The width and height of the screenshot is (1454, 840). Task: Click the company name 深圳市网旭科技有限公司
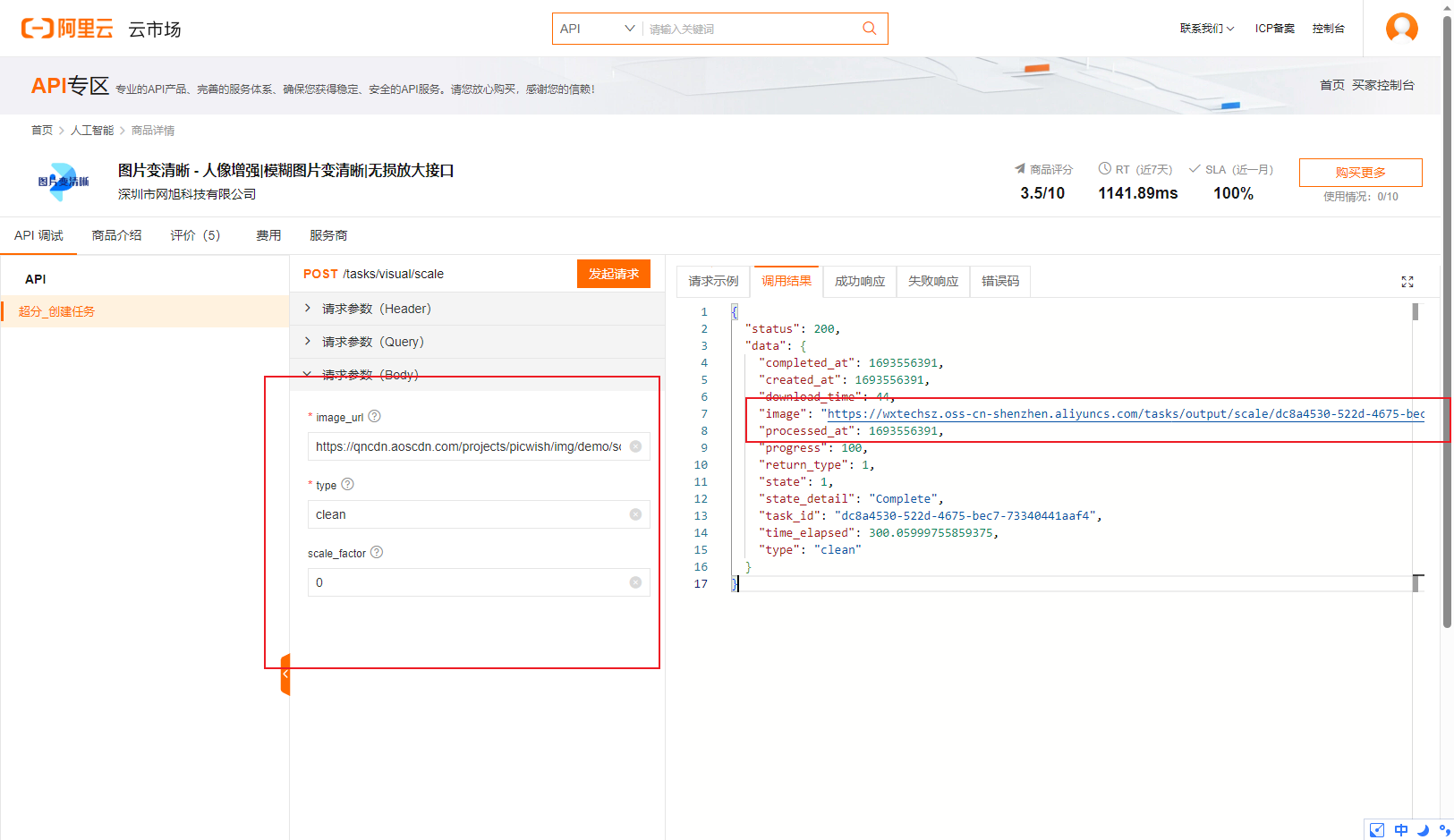tap(187, 194)
